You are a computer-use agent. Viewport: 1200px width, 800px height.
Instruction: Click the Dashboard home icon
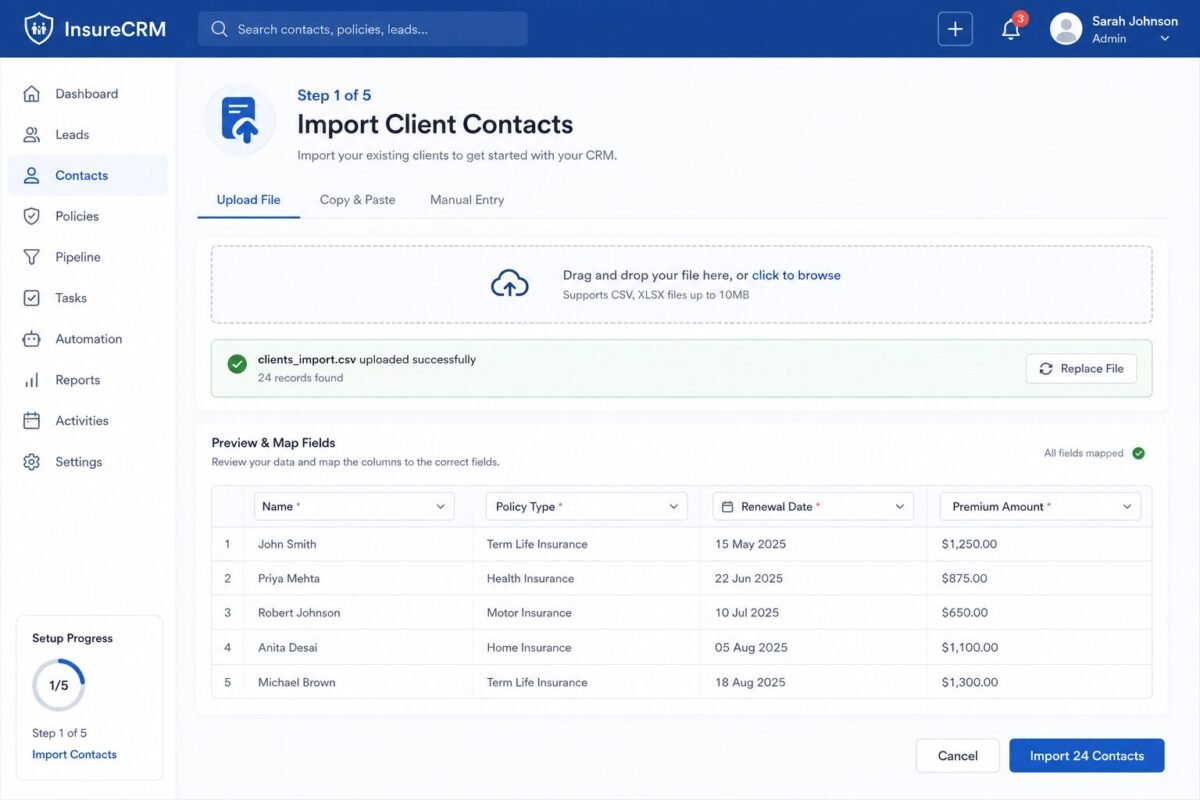pyautogui.click(x=32, y=94)
